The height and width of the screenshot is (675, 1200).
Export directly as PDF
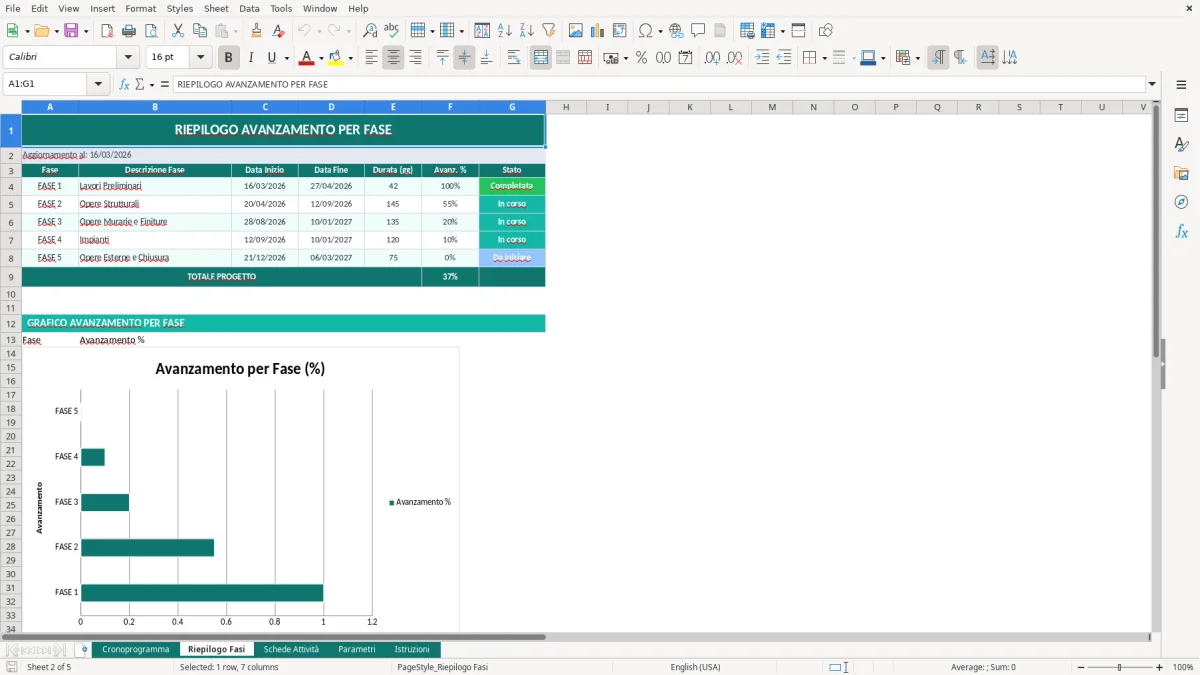tap(107, 31)
